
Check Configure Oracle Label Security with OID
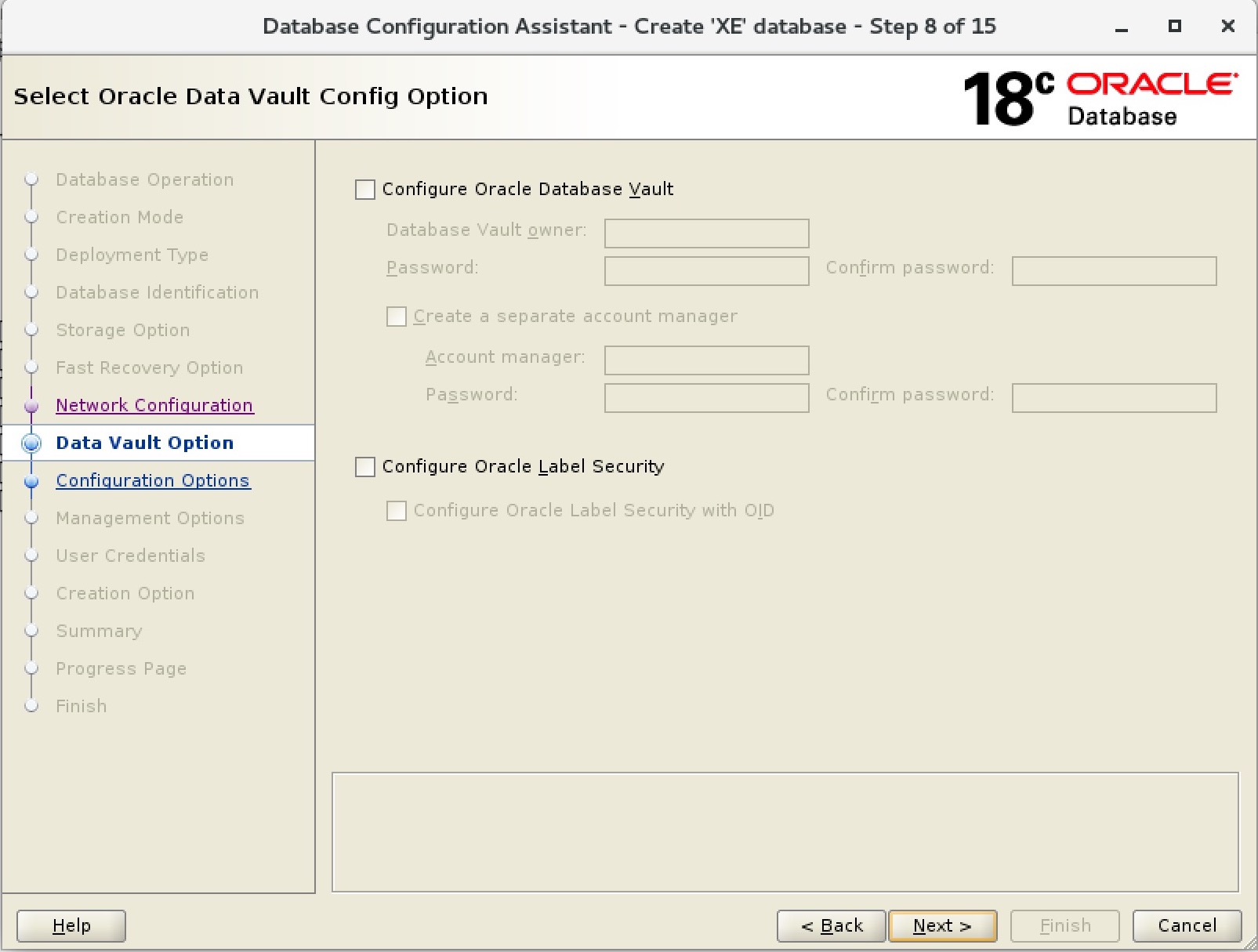coord(396,510)
